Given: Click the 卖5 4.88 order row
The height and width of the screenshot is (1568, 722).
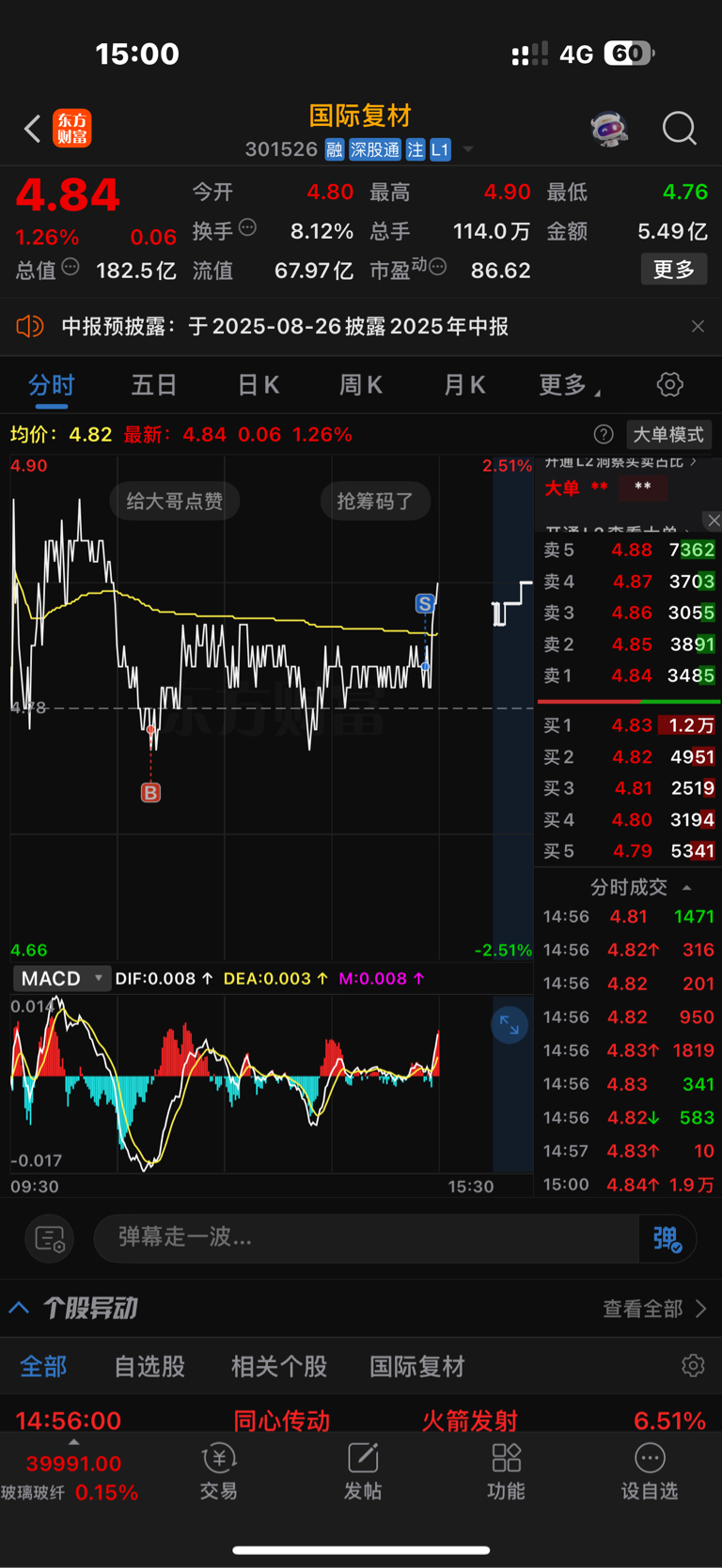Looking at the screenshot, I should point(628,550).
